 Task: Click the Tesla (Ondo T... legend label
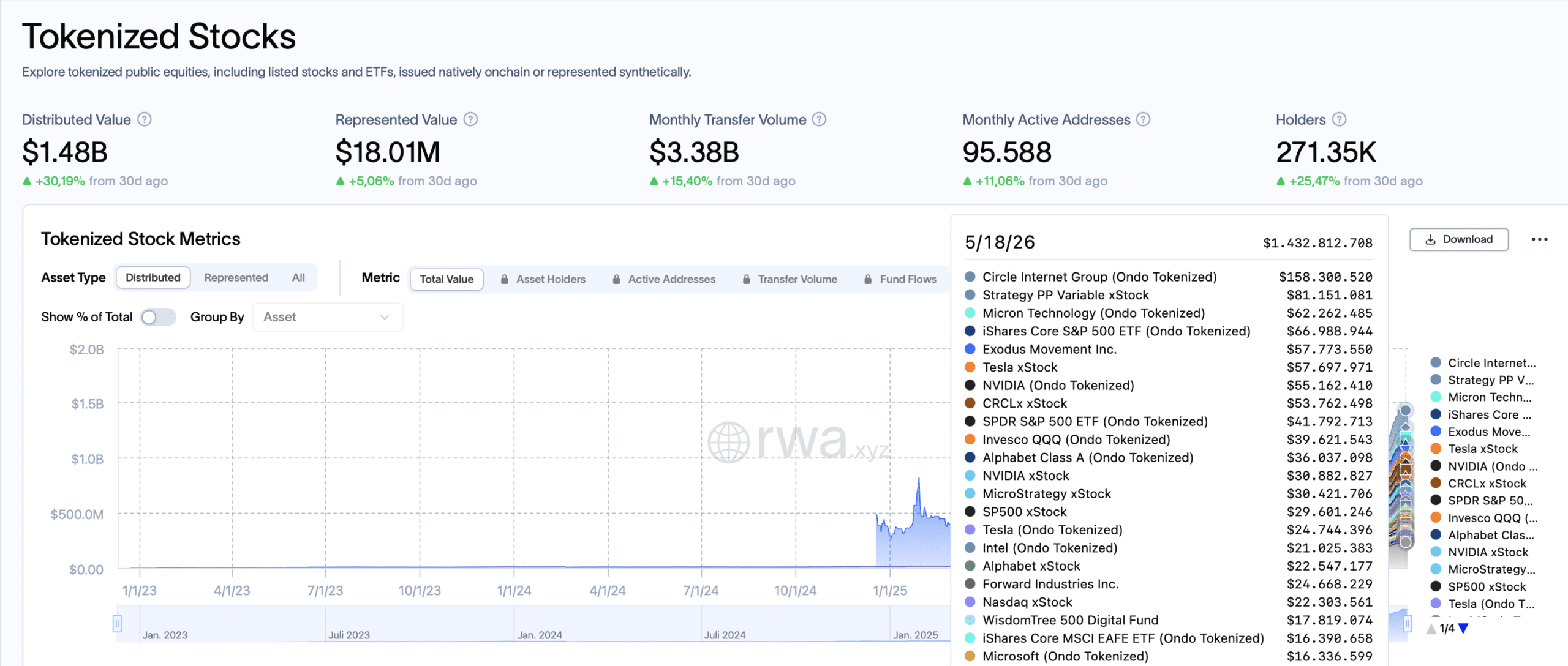tap(1491, 604)
